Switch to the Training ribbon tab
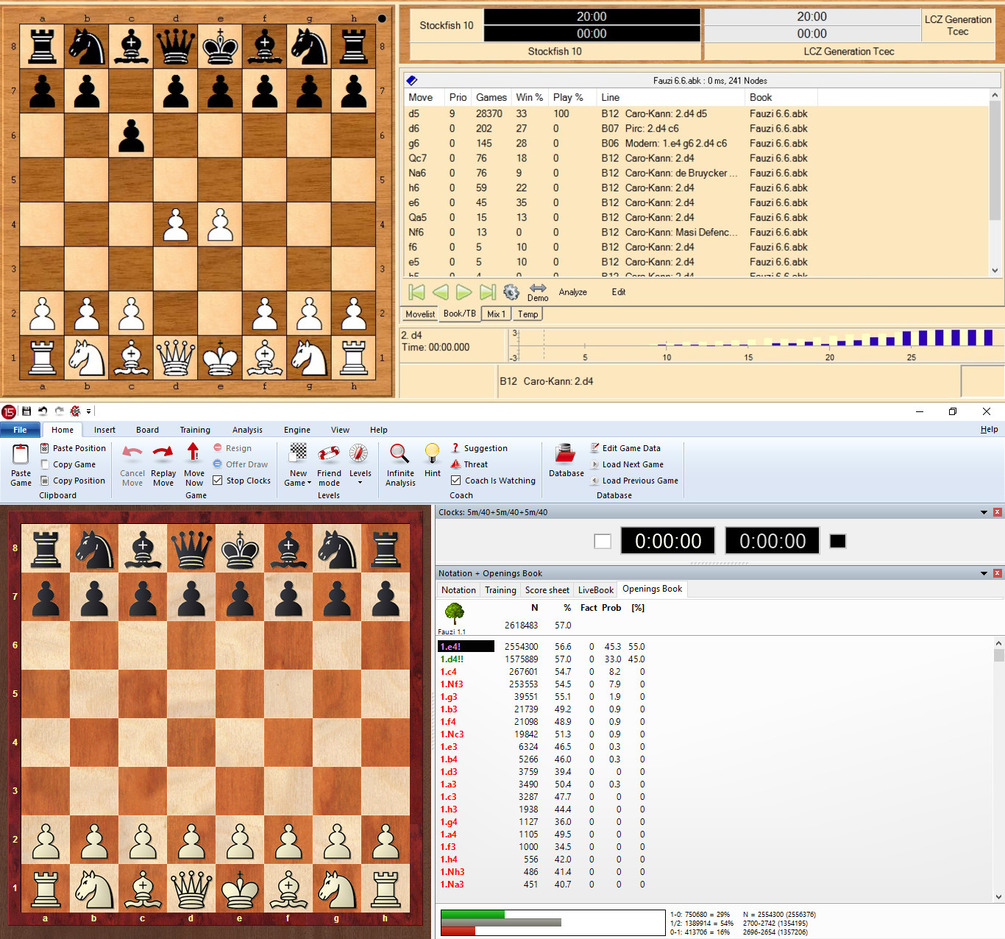 pyautogui.click(x=195, y=429)
